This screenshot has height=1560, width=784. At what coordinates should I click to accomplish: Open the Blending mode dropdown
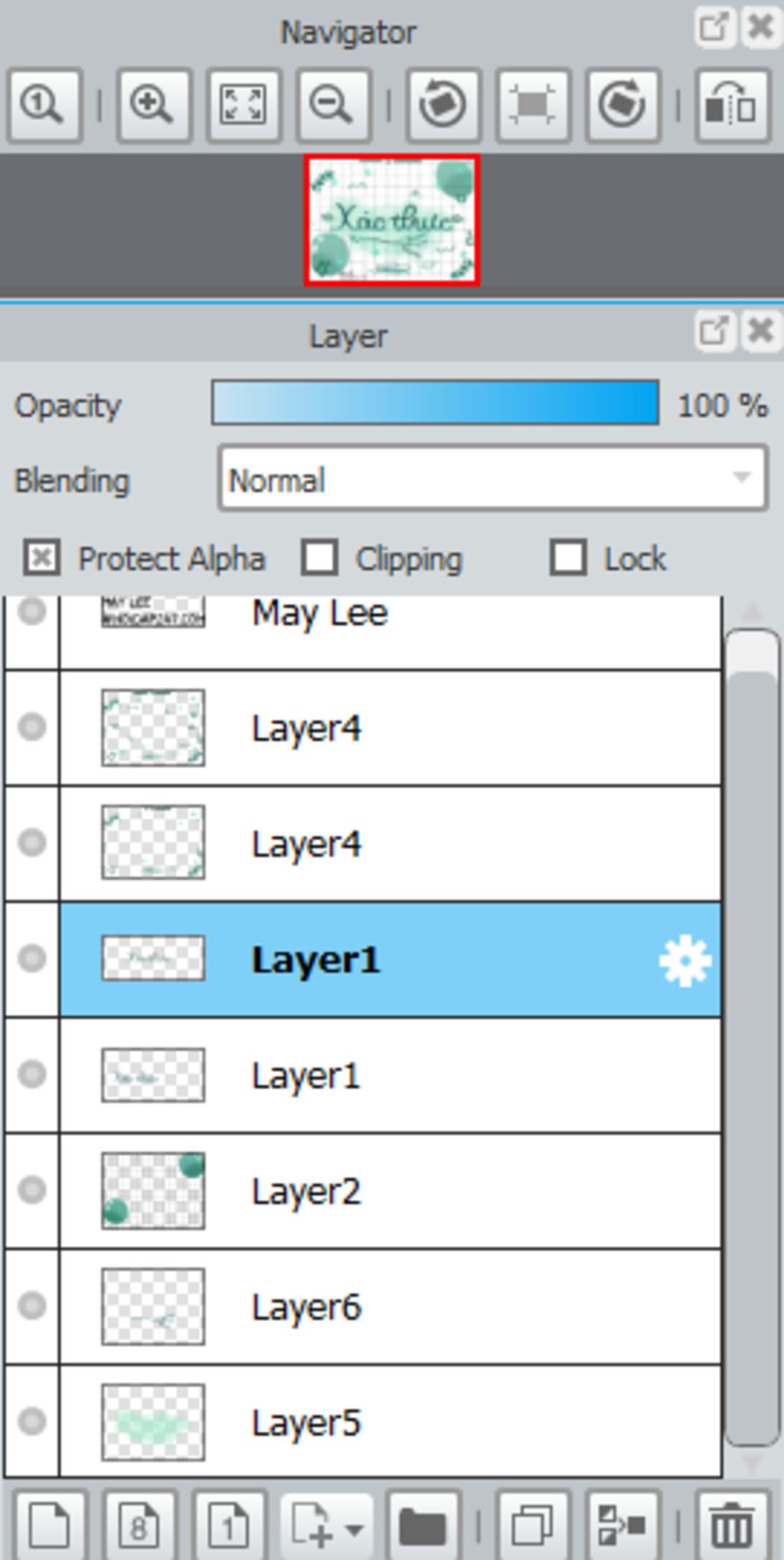492,479
